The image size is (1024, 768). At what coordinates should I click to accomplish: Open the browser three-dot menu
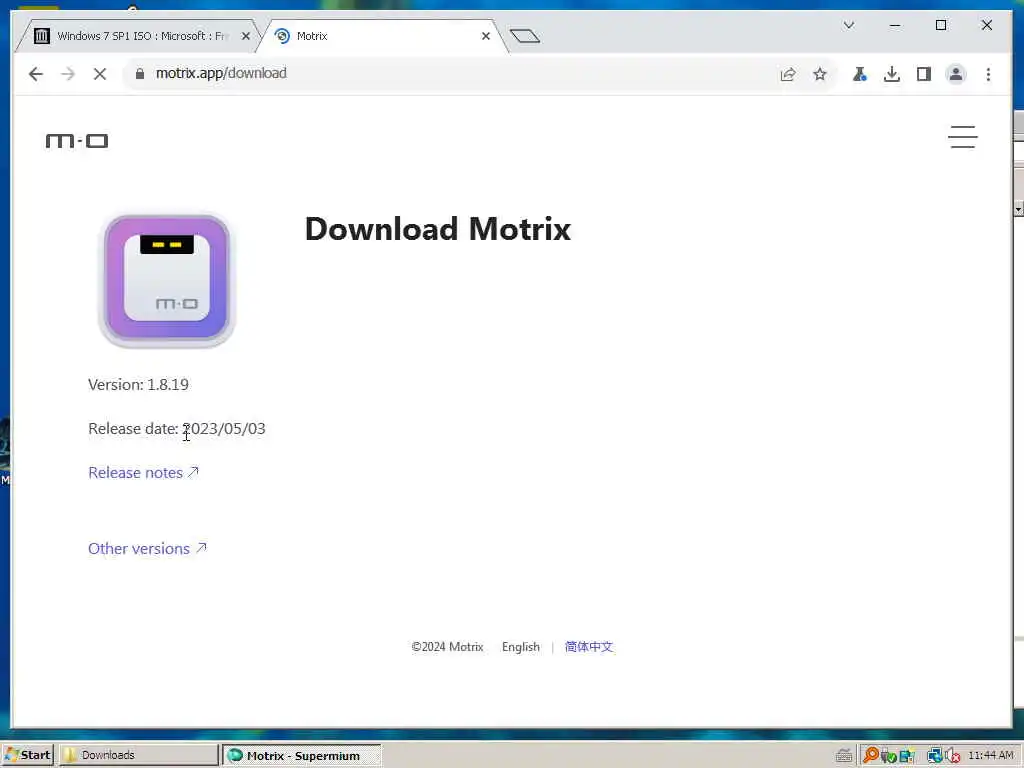pos(988,74)
